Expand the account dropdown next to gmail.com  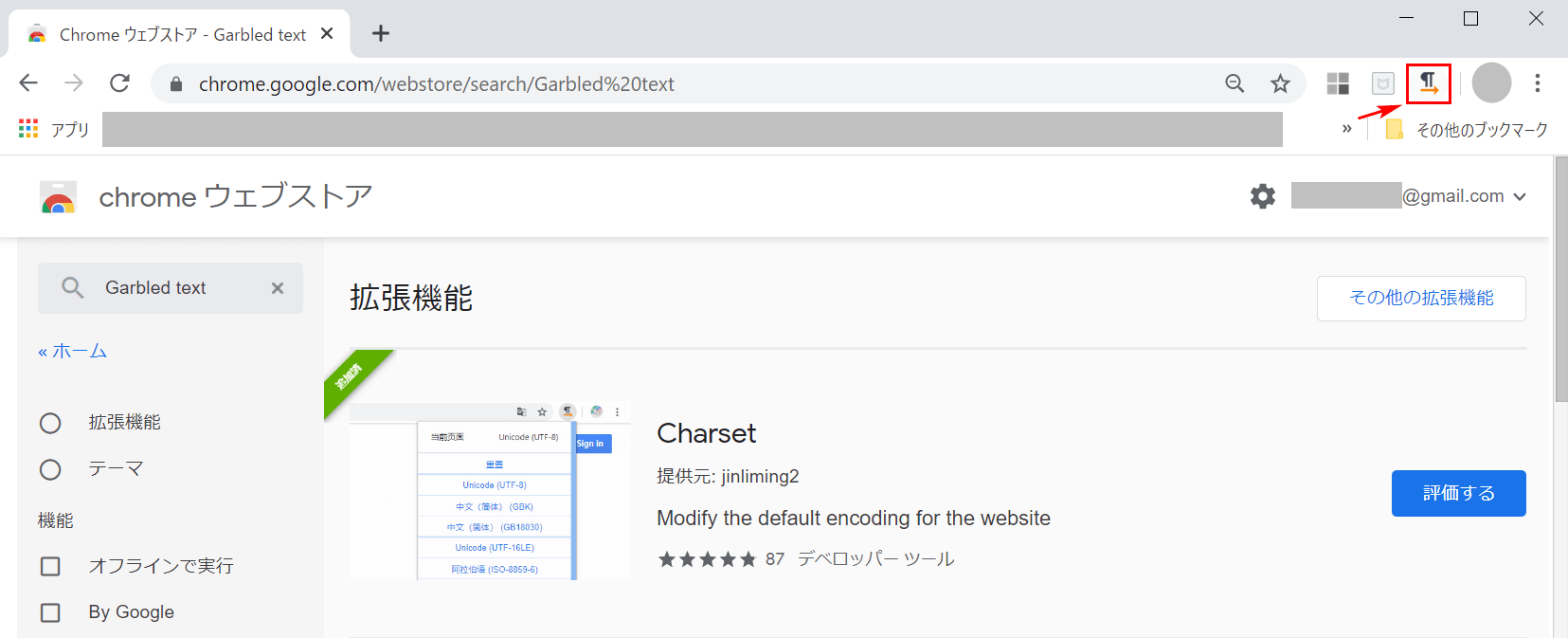(1520, 197)
